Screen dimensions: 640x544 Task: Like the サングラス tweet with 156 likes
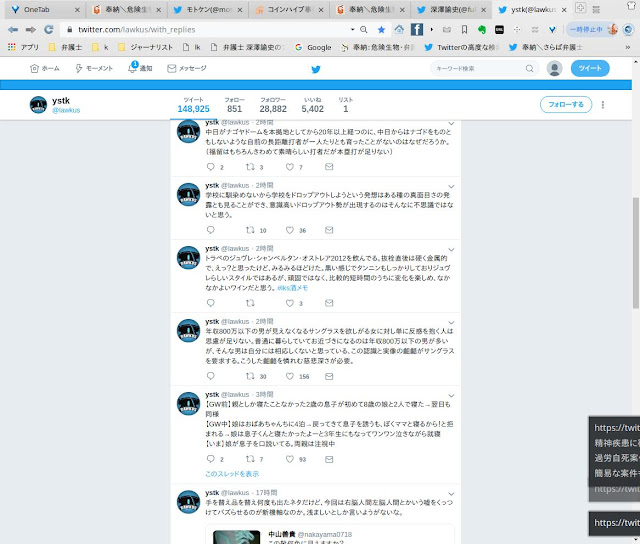click(290, 376)
